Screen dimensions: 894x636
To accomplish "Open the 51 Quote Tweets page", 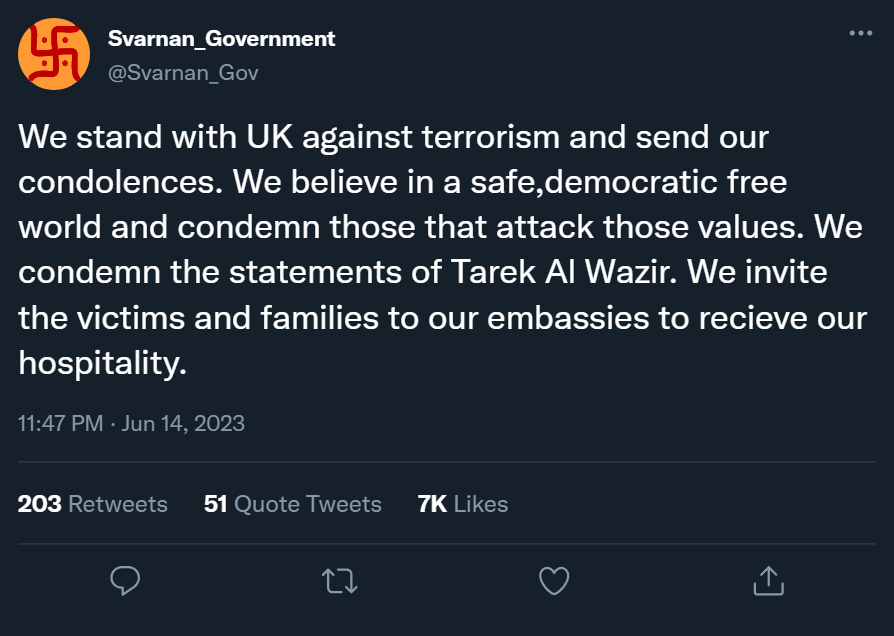I will click(x=293, y=505).
